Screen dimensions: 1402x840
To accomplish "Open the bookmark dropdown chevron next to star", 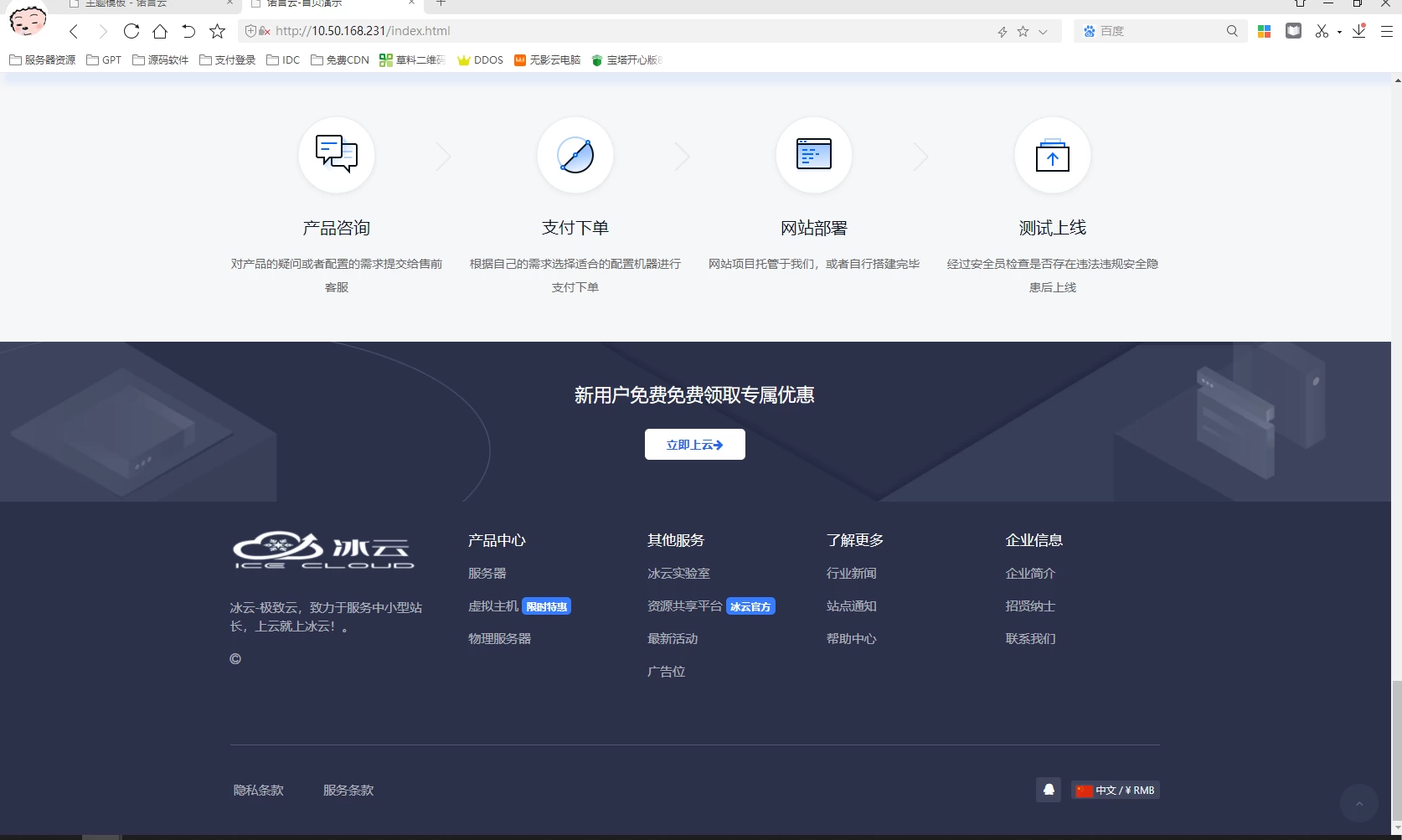I will click(1043, 31).
